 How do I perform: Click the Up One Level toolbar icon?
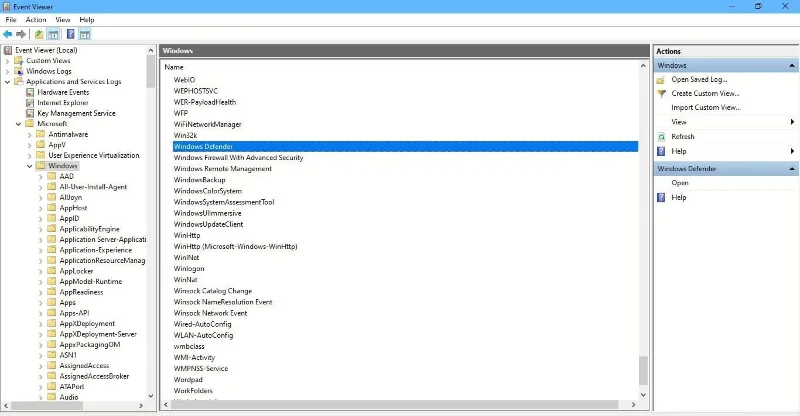click(39, 34)
